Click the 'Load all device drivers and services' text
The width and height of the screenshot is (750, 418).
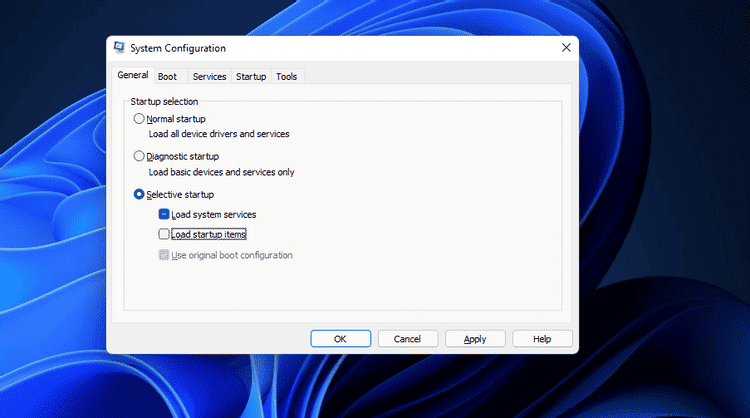pos(219,134)
